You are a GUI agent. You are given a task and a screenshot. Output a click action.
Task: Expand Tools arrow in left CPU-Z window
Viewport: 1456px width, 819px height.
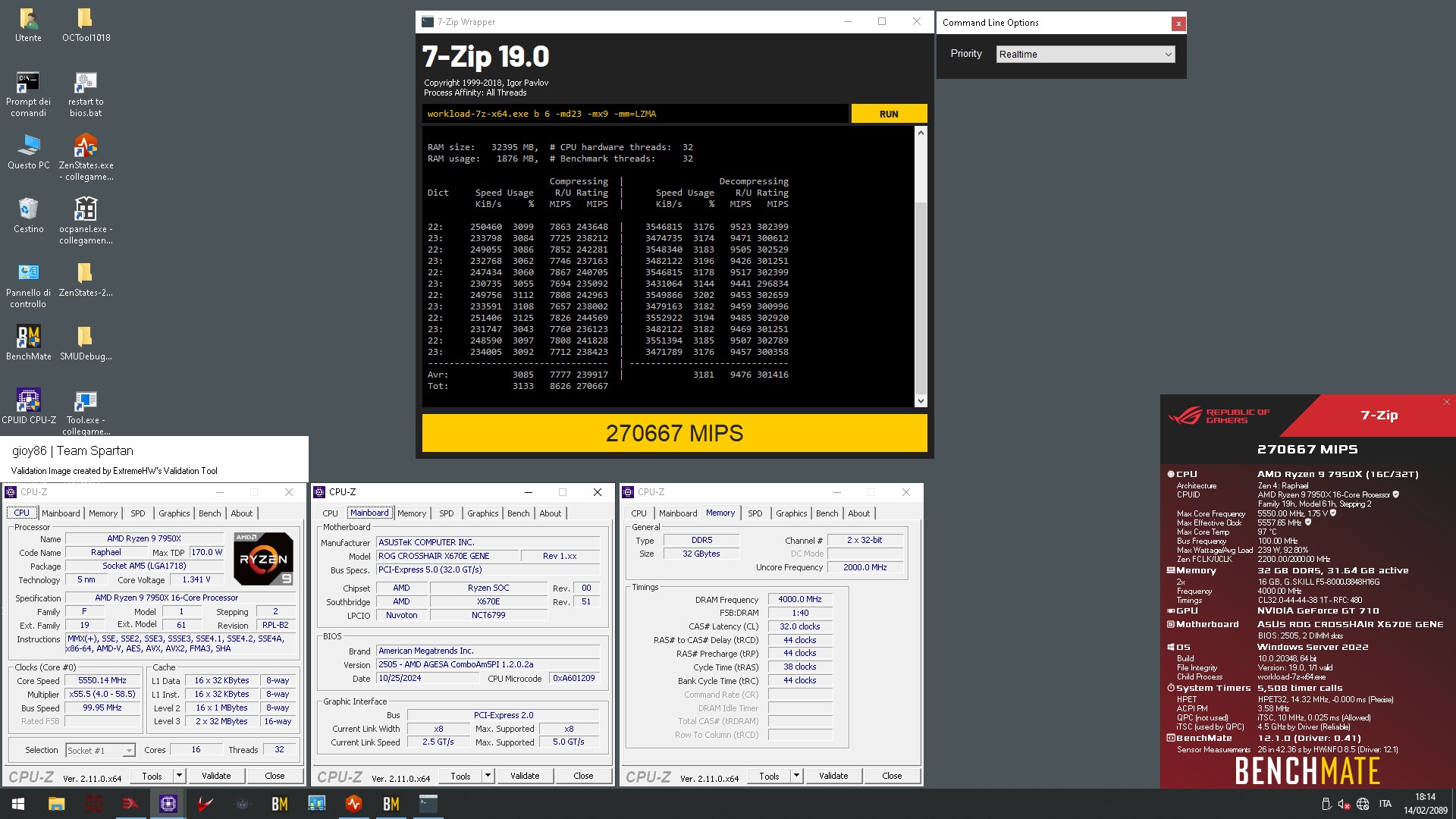179,776
